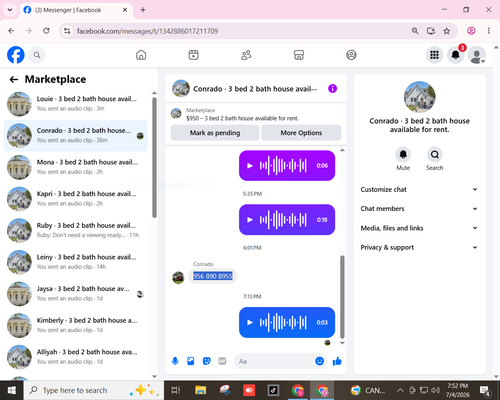This screenshot has height=400, width=500.
Task: Open the Facebook logo home link
Action: coord(16,55)
